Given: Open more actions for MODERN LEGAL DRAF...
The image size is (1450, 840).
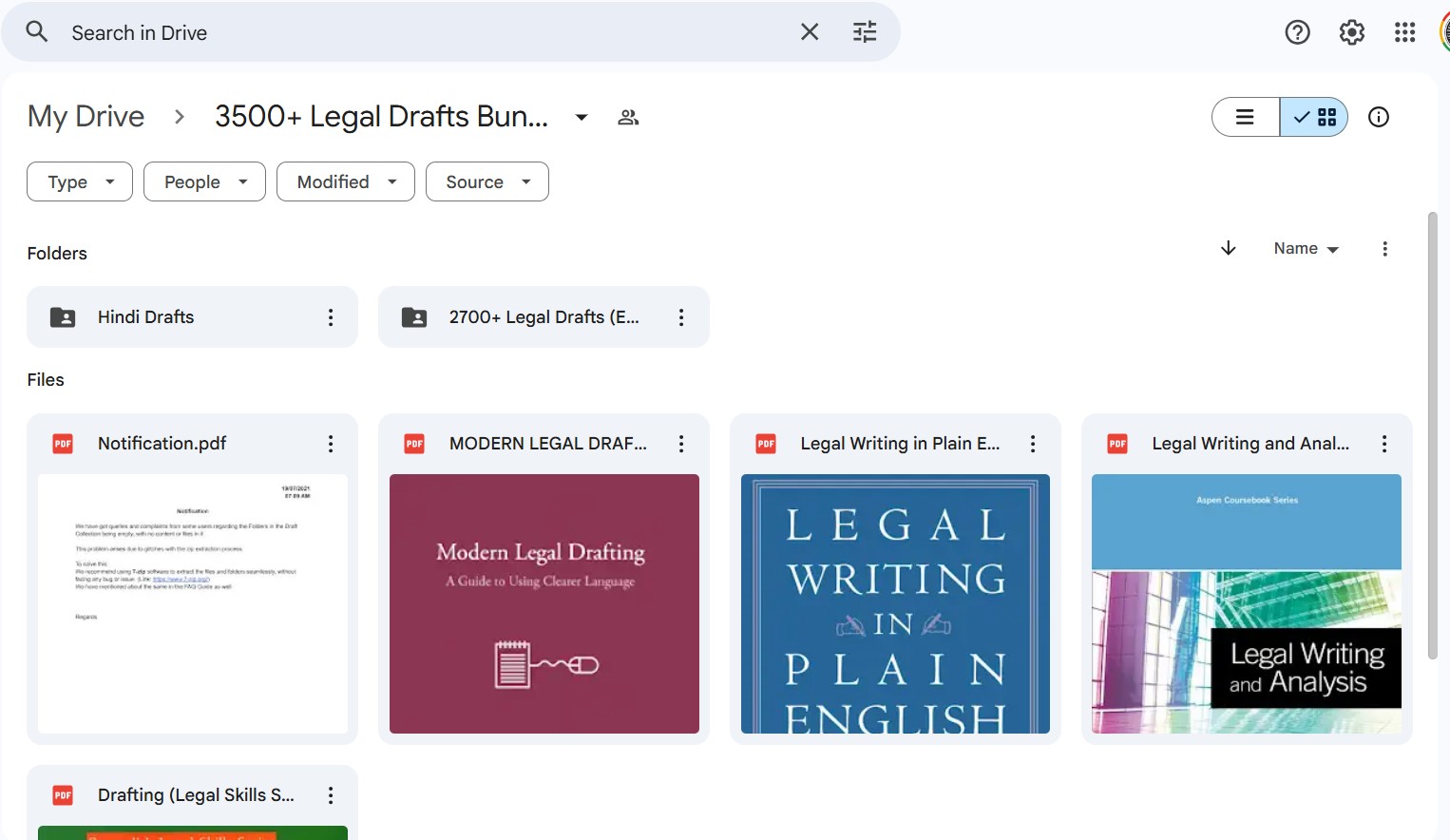Looking at the screenshot, I should 681,444.
